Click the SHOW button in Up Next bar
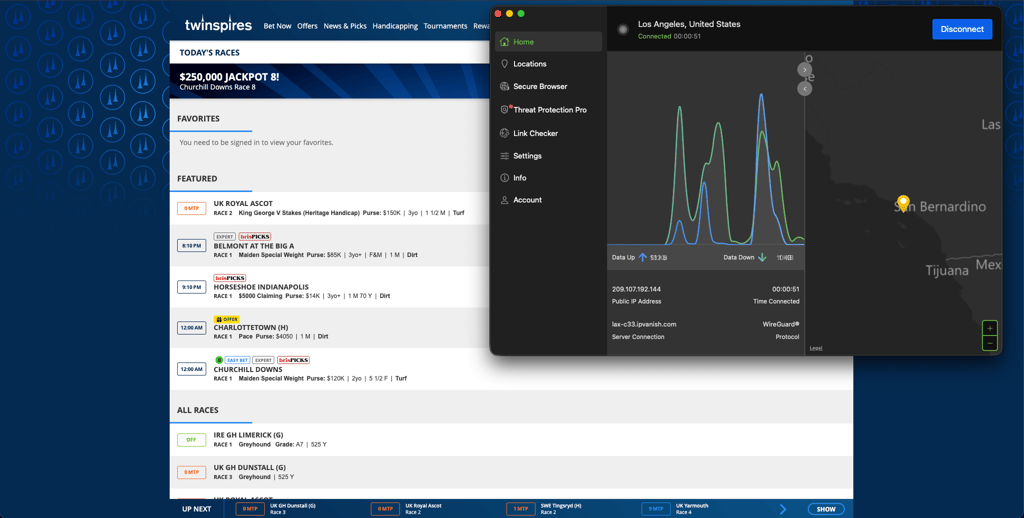This screenshot has width=1024, height=518. [x=826, y=509]
